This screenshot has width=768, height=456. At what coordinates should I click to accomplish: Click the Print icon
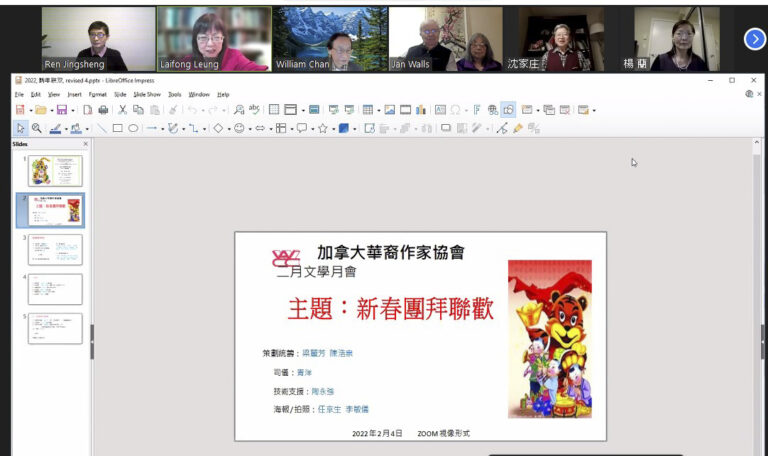[103, 110]
